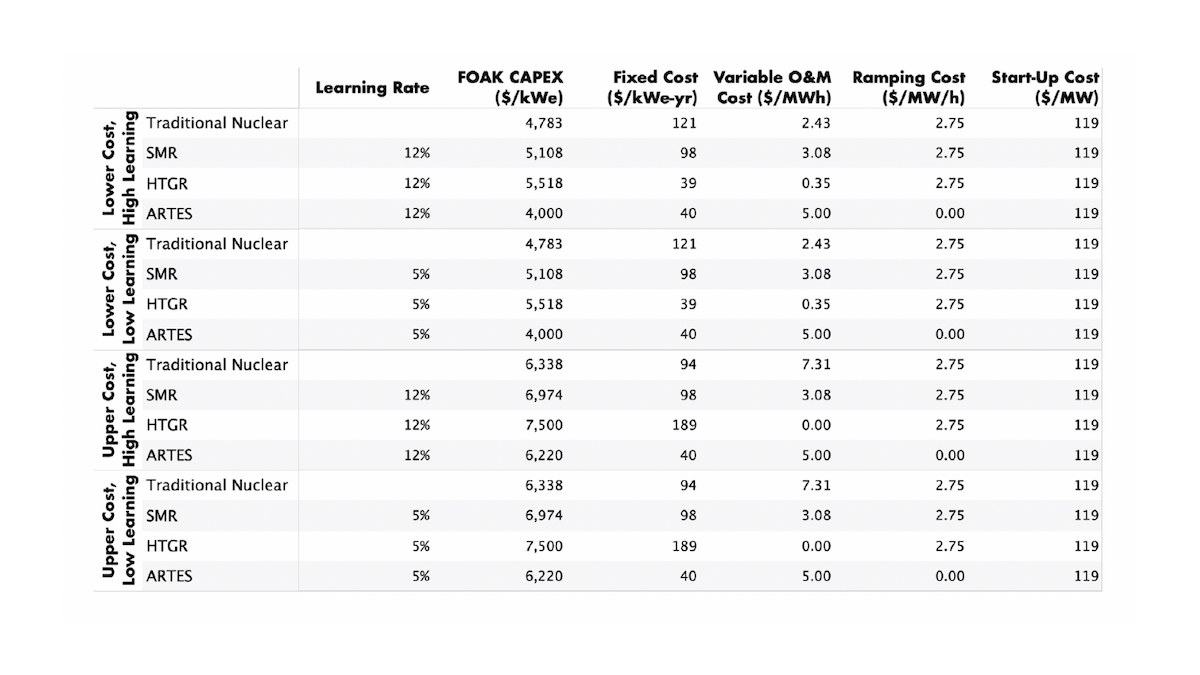The height and width of the screenshot is (675, 1200).
Task: Click the Upper Cost, High Learning group label
Action: click(x=119, y=411)
